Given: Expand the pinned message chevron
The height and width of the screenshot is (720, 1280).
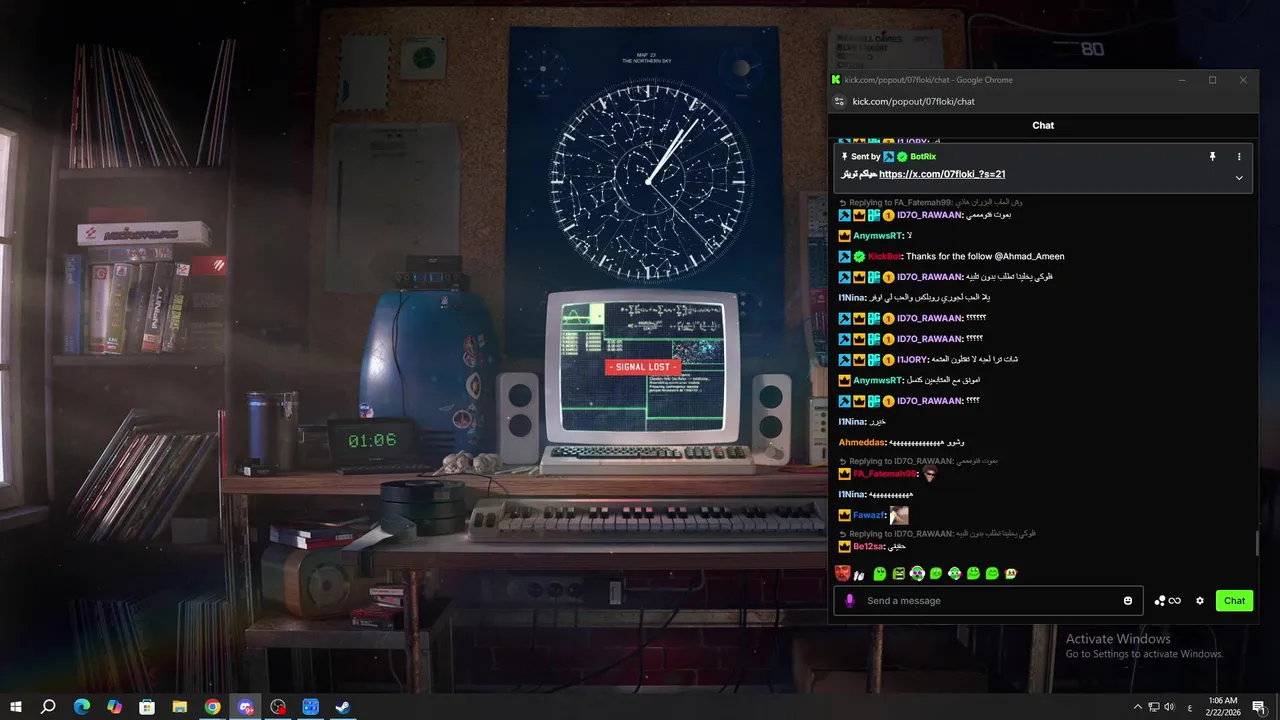Looking at the screenshot, I should point(1239,178).
